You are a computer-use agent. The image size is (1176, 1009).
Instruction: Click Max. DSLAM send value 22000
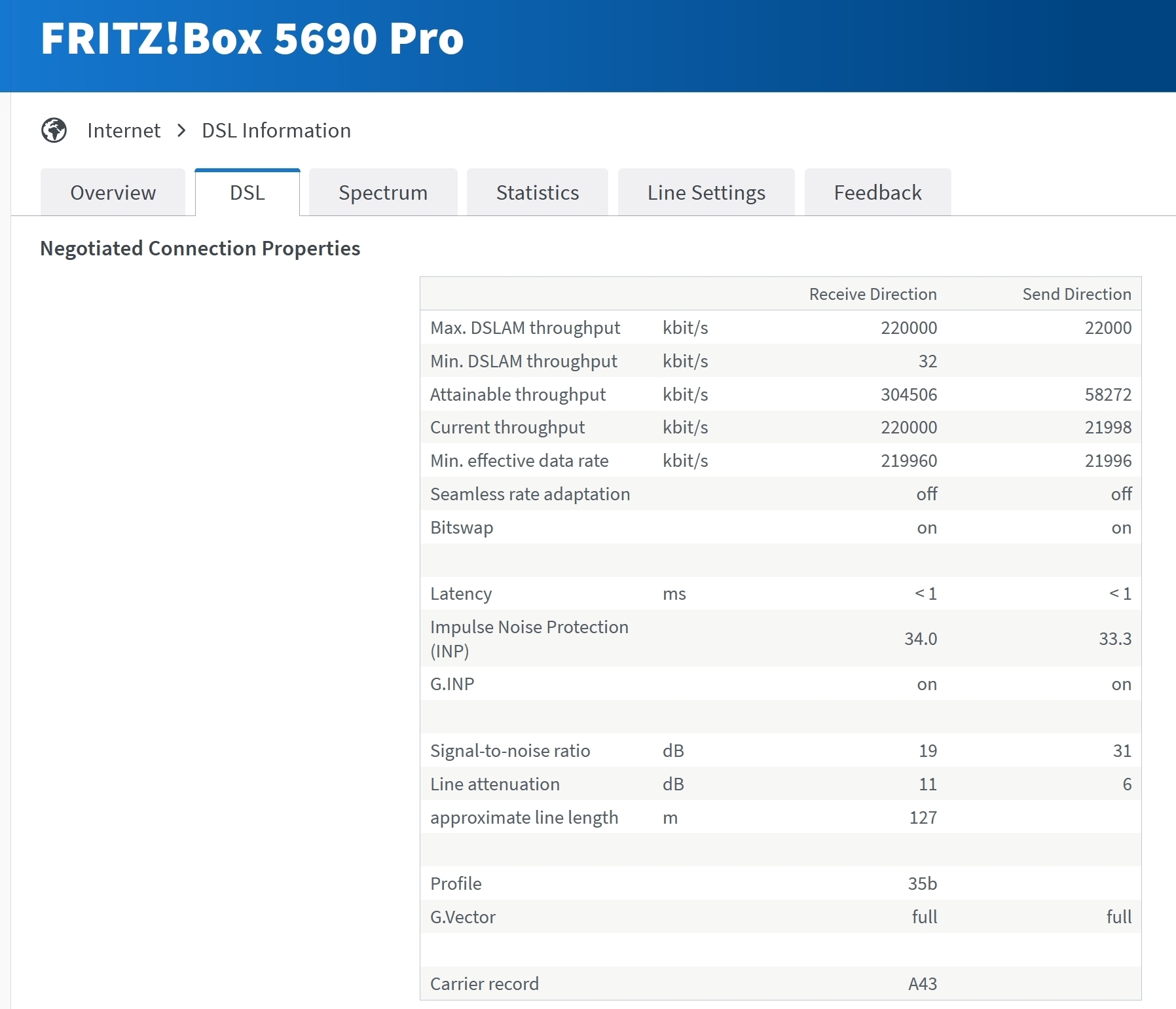tap(1108, 327)
